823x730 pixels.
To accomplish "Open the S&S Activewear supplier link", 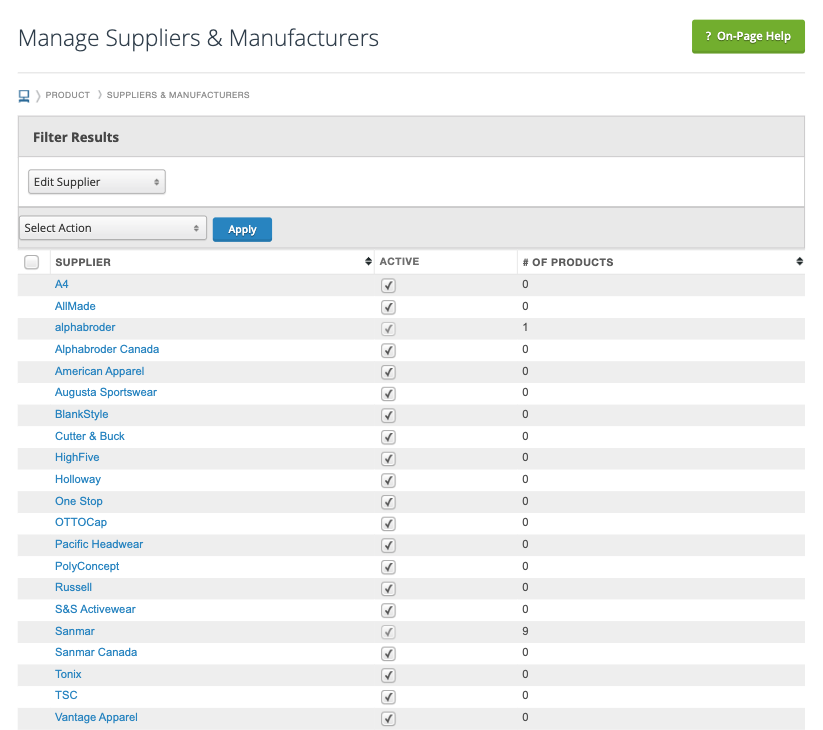I will pyautogui.click(x=95, y=609).
